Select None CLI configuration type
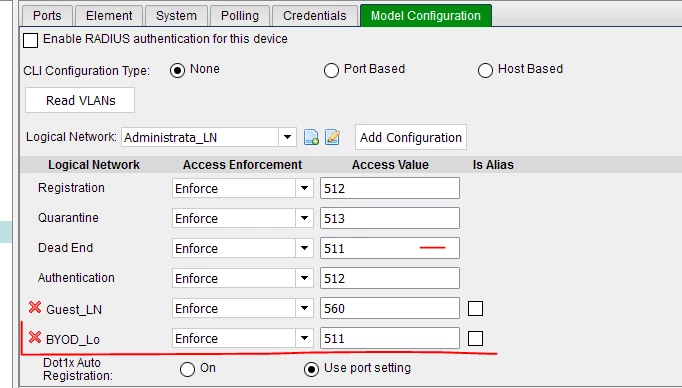Screen dimensions: 682x388 (x=177, y=70)
